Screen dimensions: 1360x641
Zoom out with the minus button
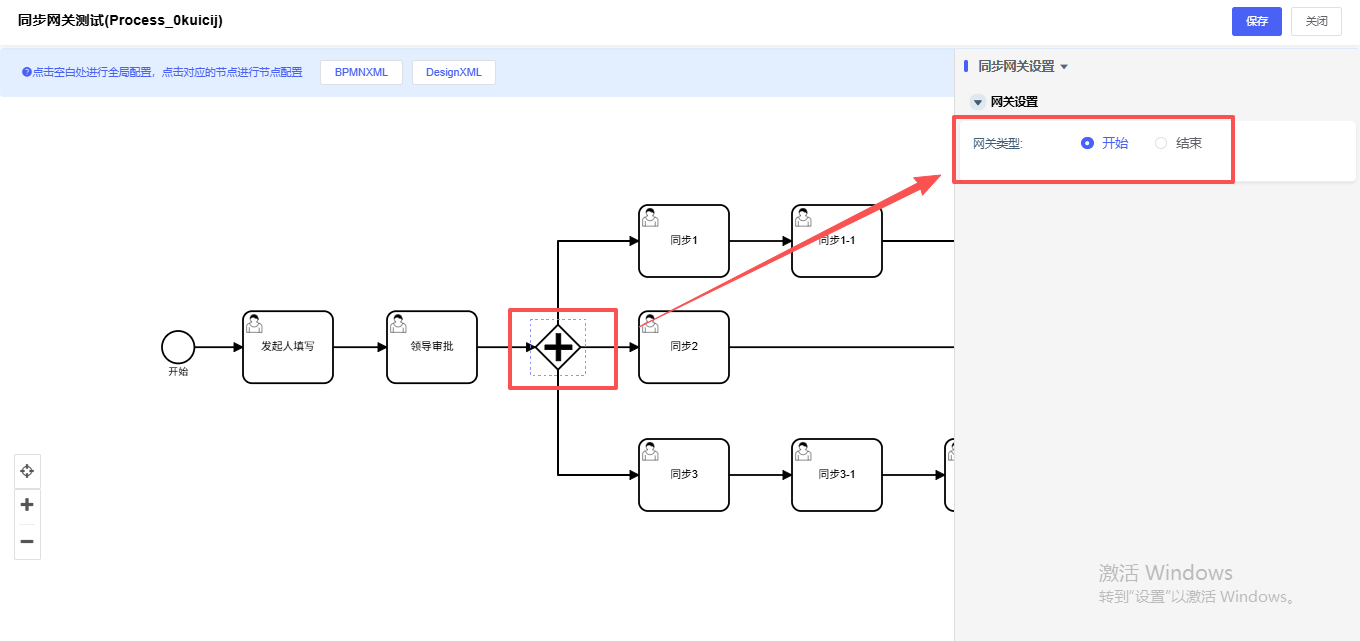coord(27,542)
